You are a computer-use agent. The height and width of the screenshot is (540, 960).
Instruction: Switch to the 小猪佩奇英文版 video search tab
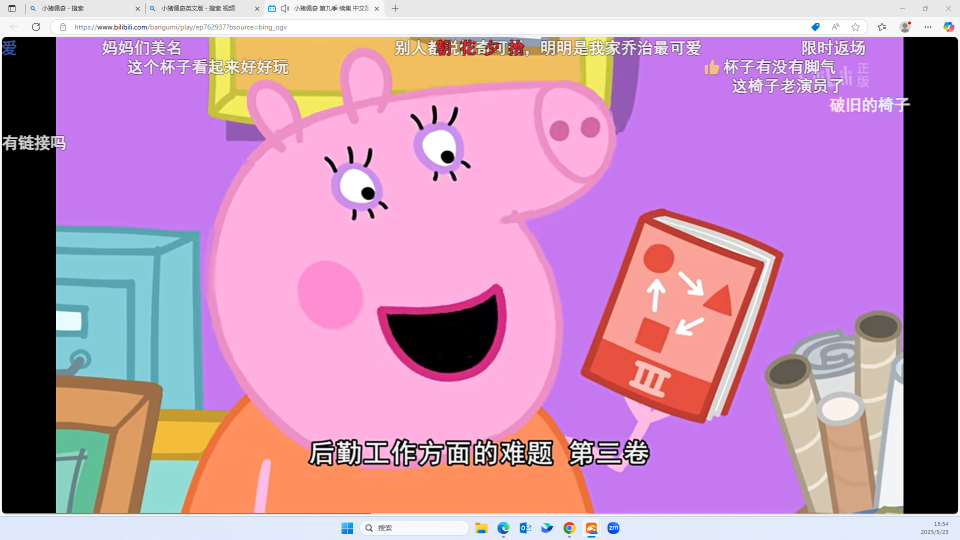(204, 9)
